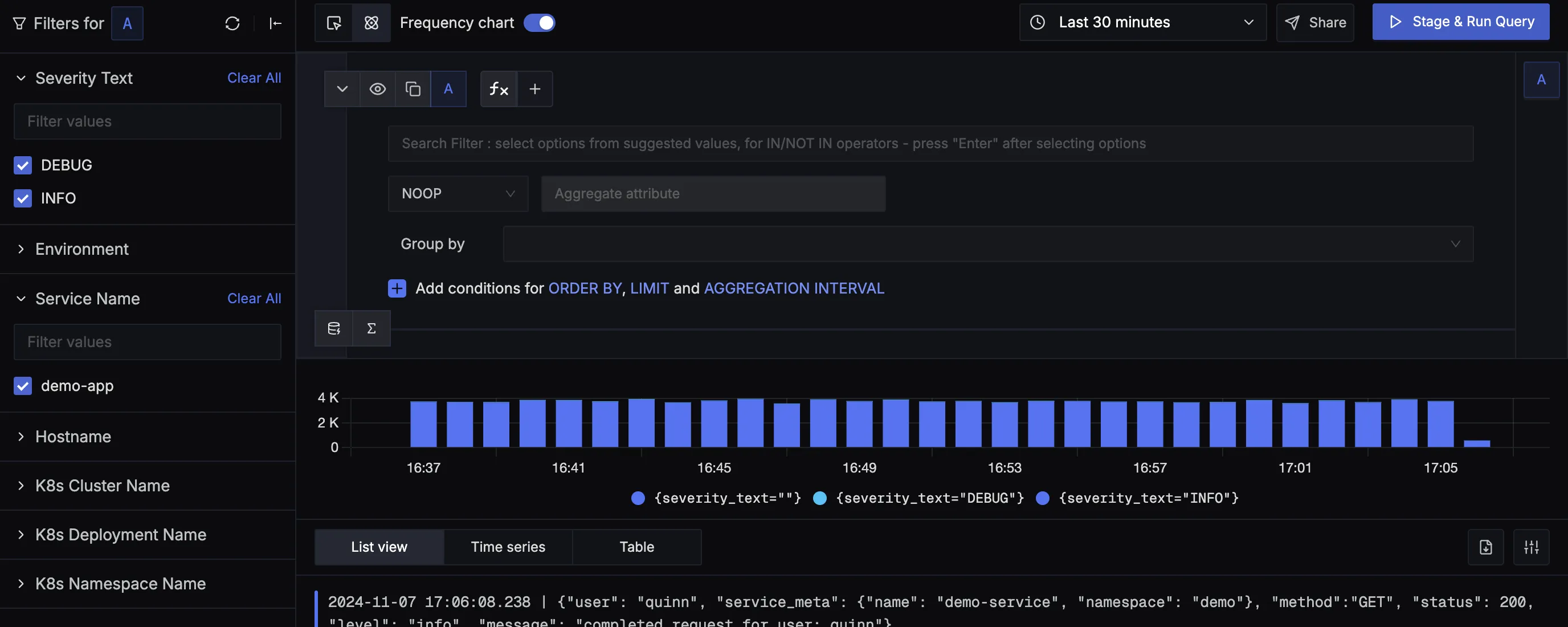Screen dimensions: 1568x627
Task: Click the refresh filters icon
Action: tap(232, 23)
